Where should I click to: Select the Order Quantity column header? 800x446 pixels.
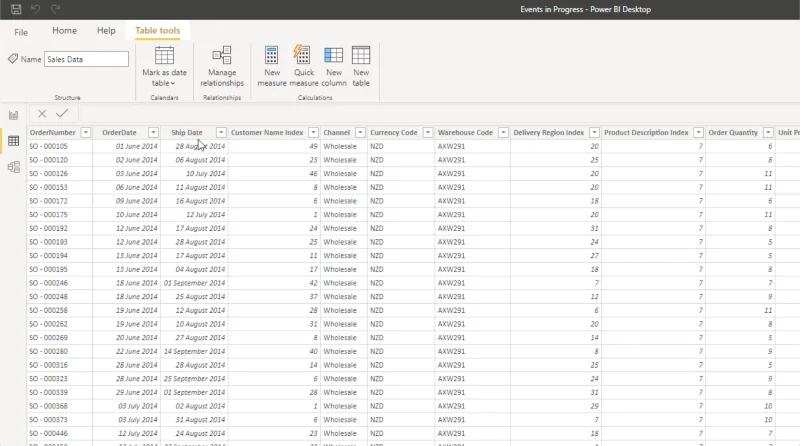[733, 133]
